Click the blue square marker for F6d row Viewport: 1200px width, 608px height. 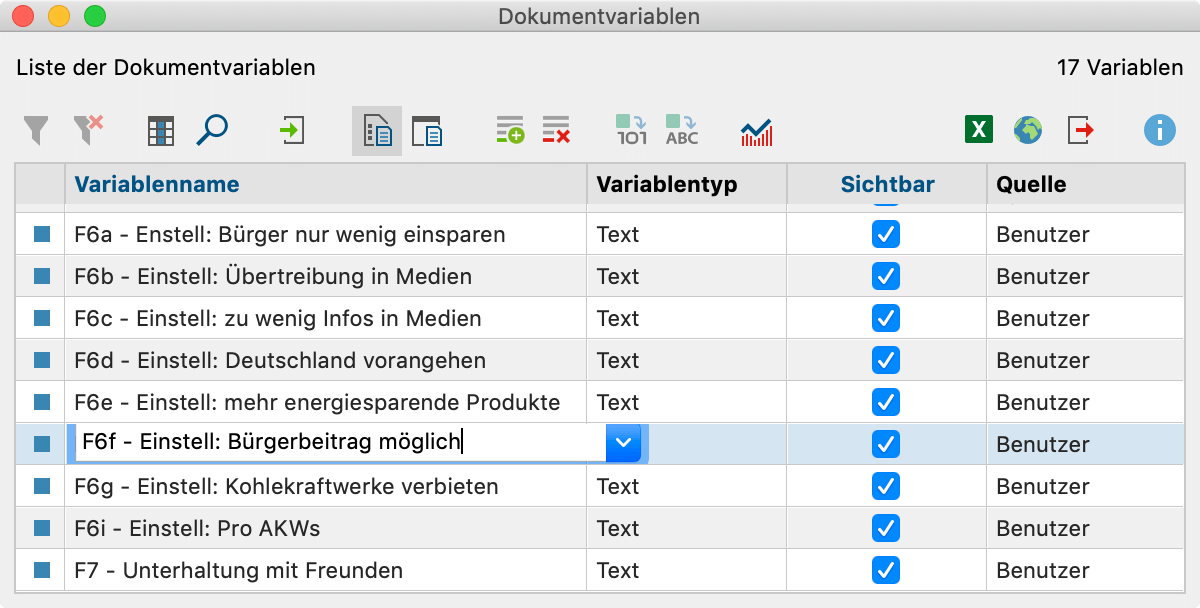(42, 360)
